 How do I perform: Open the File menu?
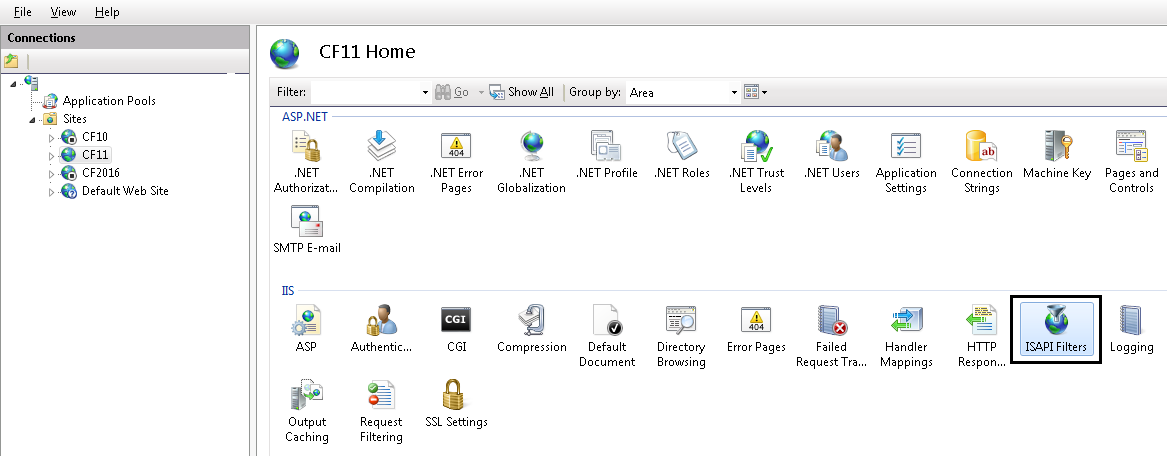tap(22, 12)
